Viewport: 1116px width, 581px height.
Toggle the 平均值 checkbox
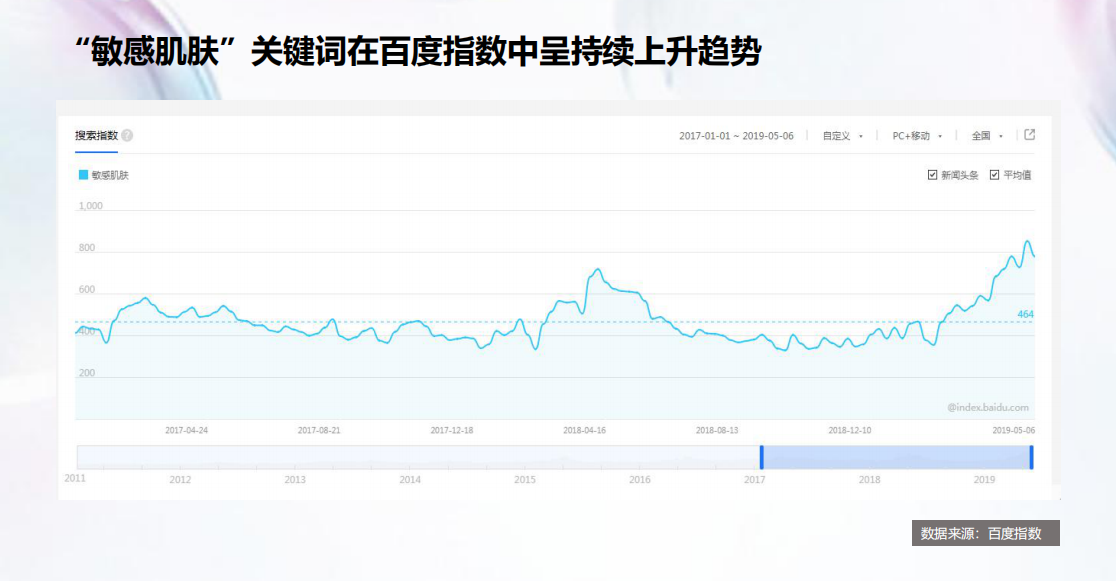pos(994,175)
